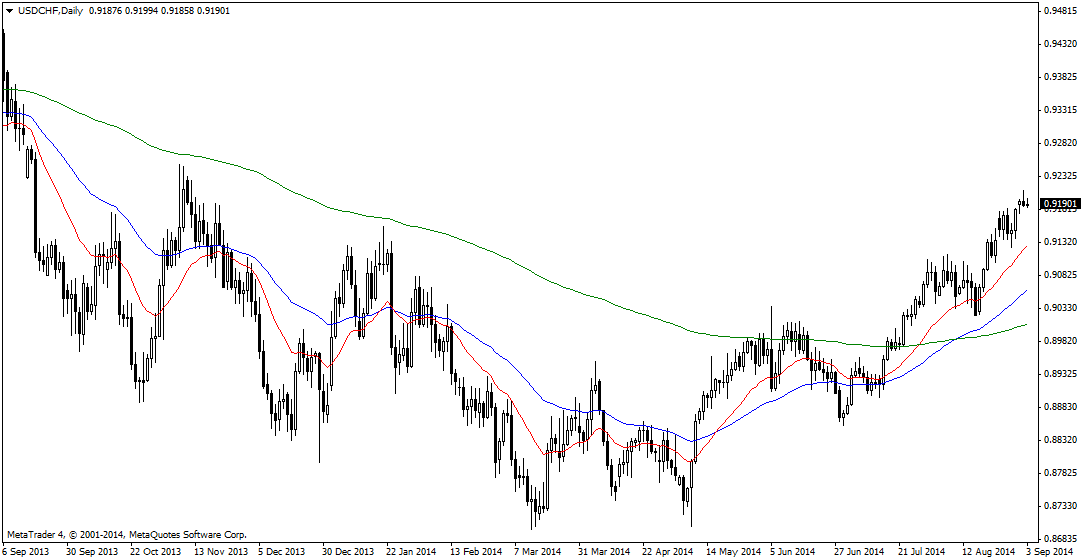Screen dimensions: 1081x560
Task: Click the 5 Dec 2013 date label
Action: [x=282, y=551]
